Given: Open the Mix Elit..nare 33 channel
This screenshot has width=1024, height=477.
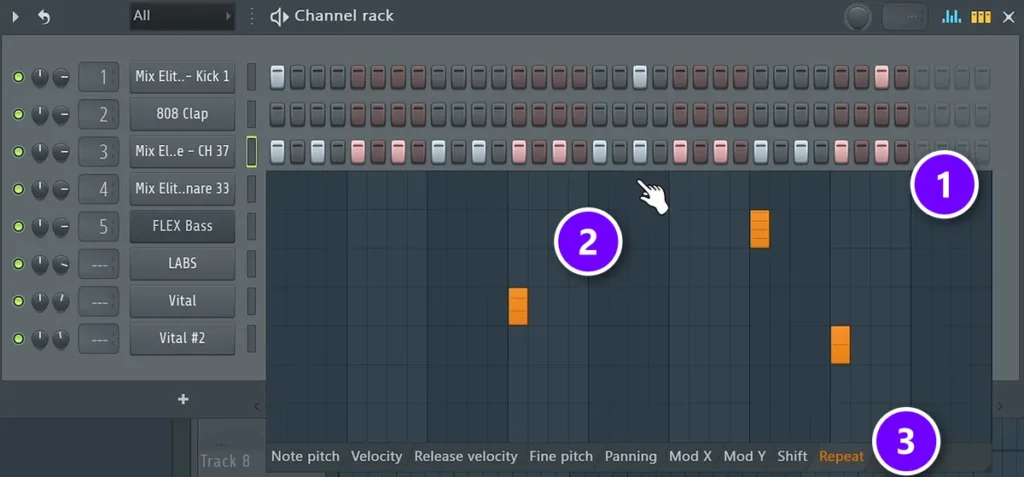Looking at the screenshot, I should pos(182,189).
